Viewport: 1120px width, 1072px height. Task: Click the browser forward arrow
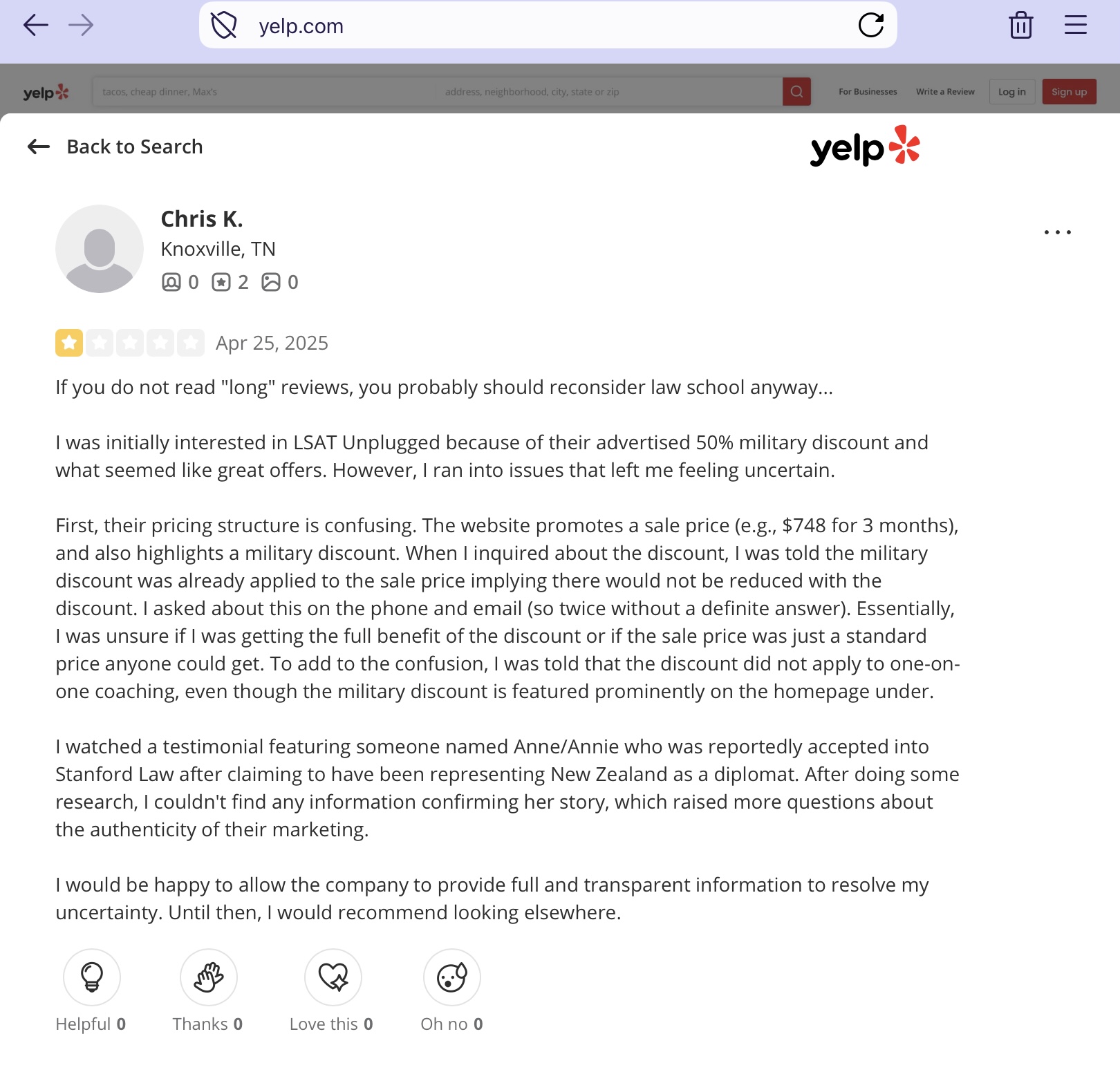(x=81, y=26)
